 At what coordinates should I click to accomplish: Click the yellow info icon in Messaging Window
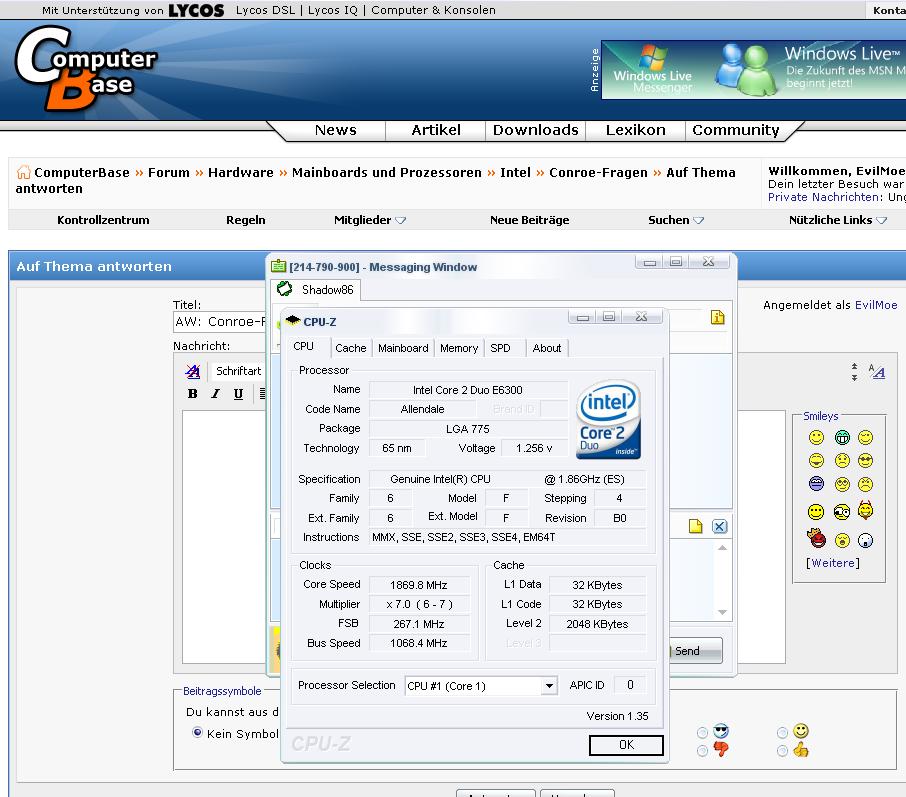[x=718, y=317]
